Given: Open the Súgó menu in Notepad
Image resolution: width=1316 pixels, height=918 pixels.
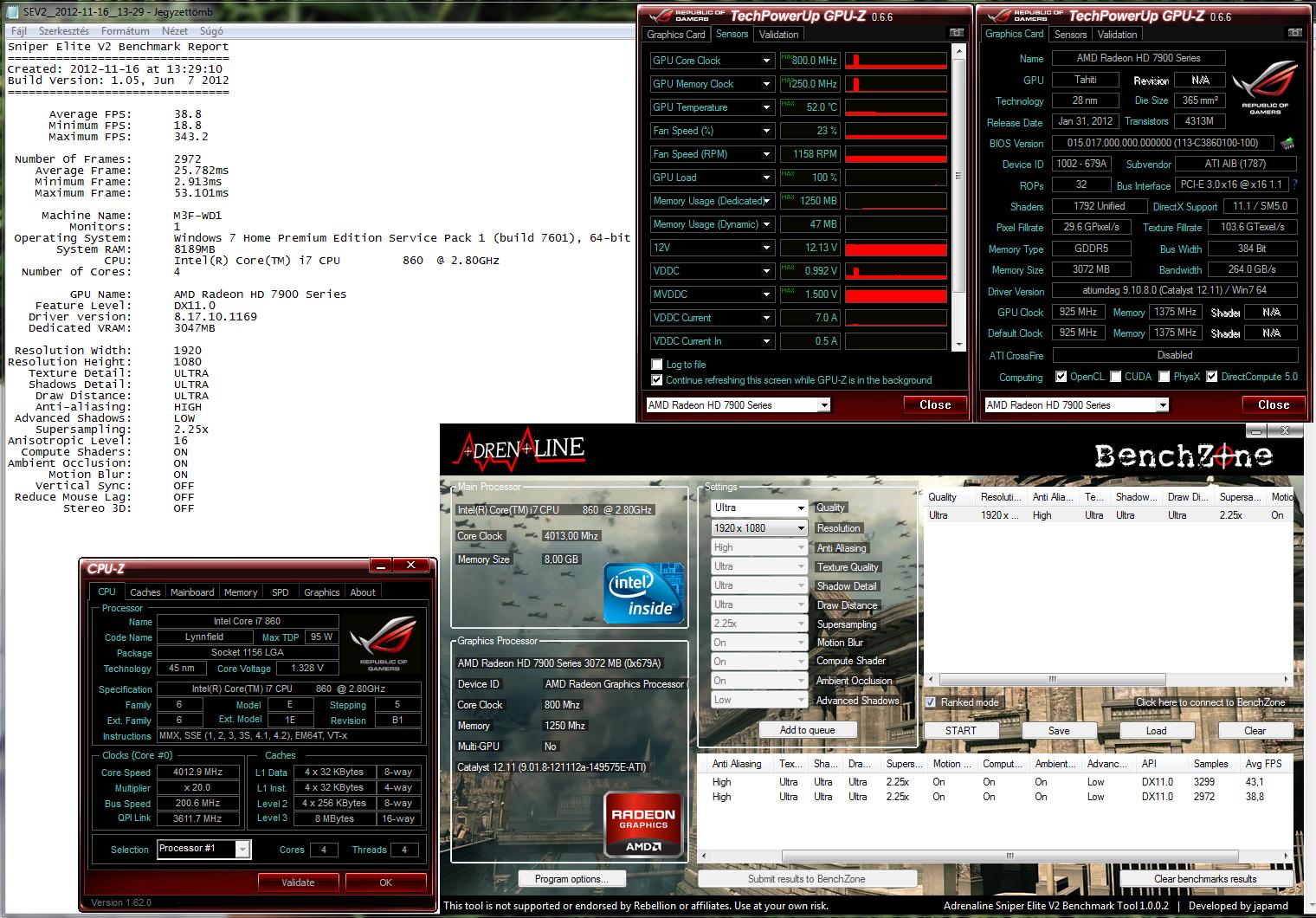Looking at the screenshot, I should click(x=211, y=30).
